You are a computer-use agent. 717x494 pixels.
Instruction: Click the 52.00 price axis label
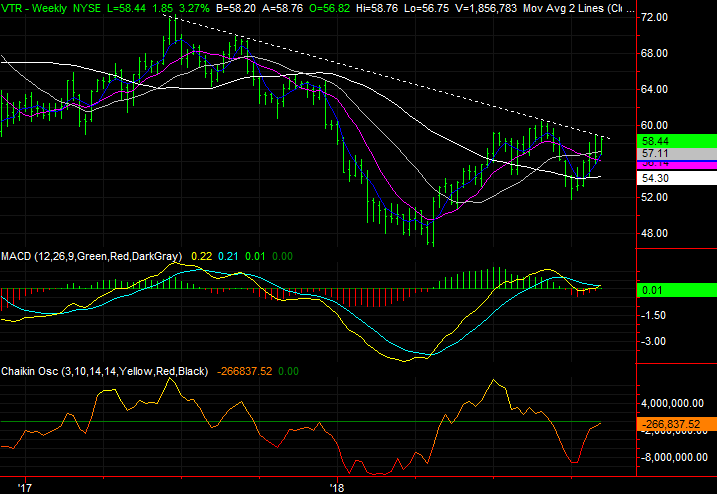click(654, 197)
